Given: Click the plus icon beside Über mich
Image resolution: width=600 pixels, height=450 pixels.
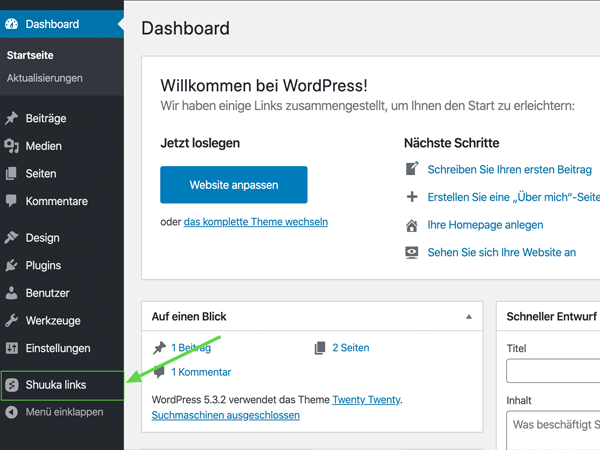Looking at the screenshot, I should 412,197.
